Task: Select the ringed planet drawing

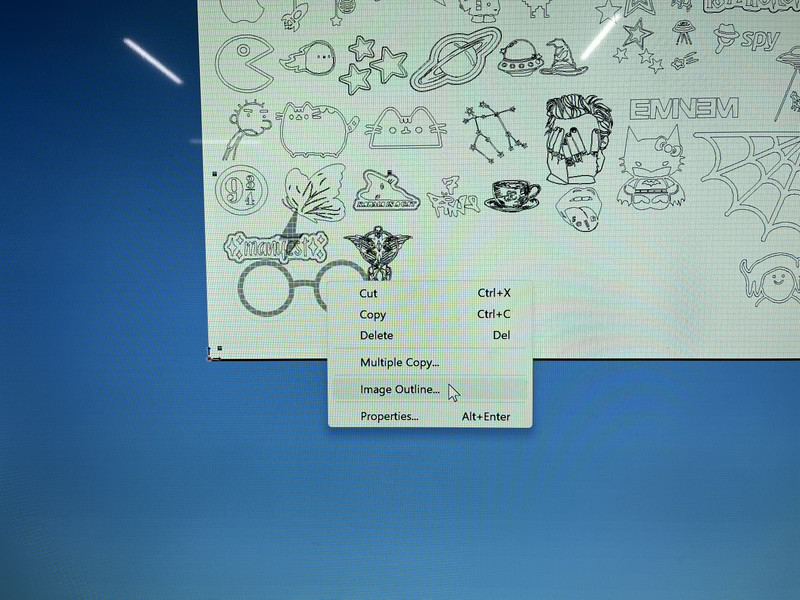Action: click(456, 59)
